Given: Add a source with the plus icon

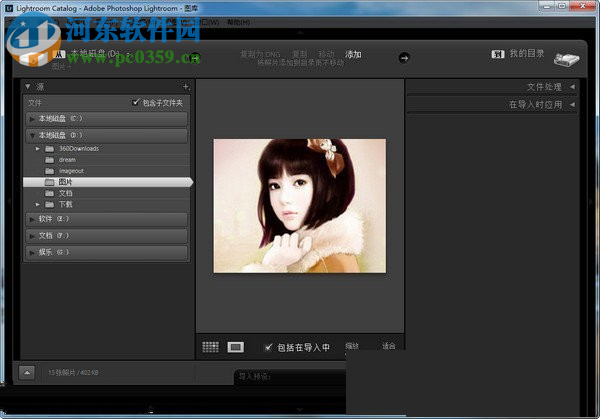Looking at the screenshot, I should [186, 87].
